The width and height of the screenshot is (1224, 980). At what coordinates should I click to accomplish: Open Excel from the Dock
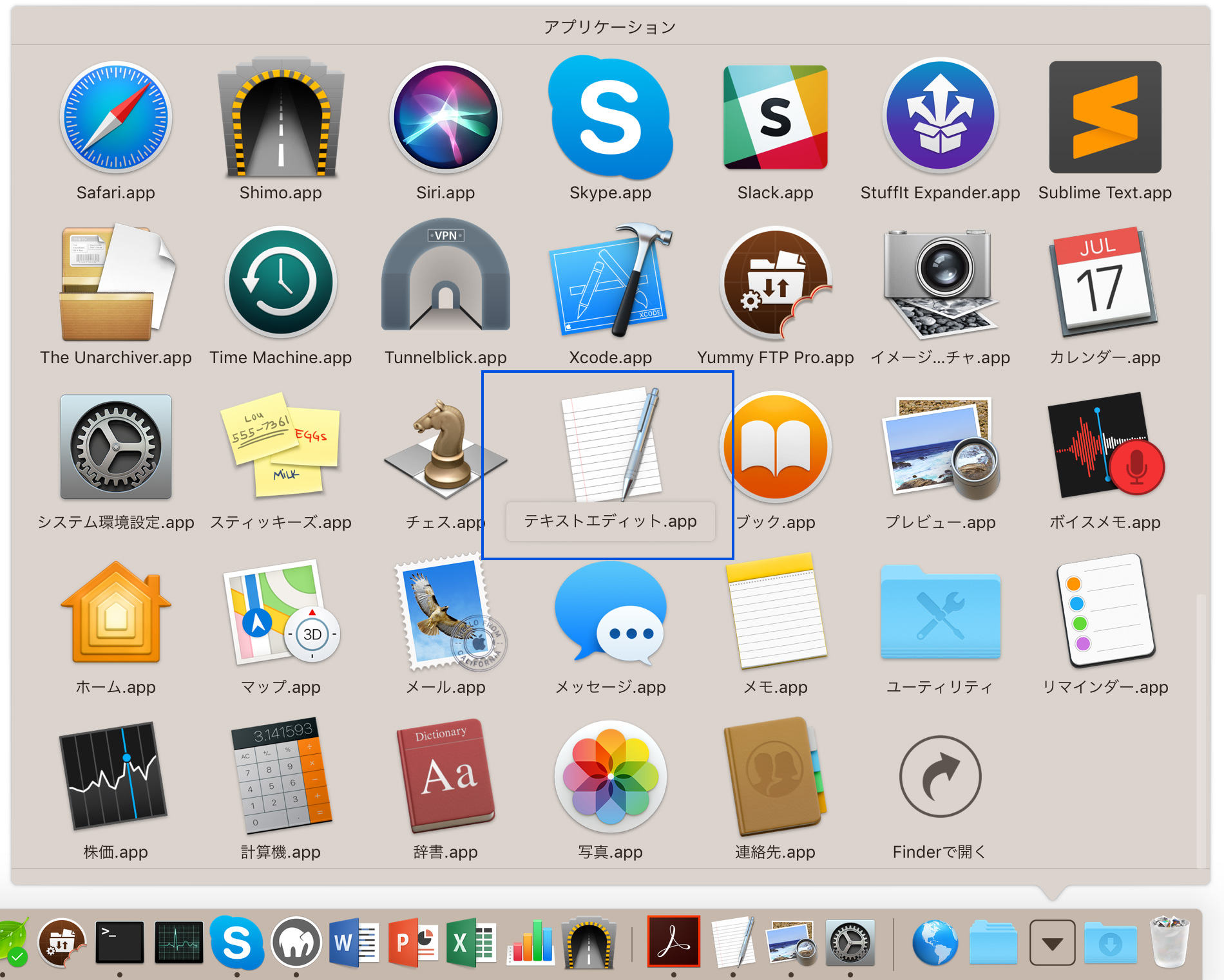472,943
